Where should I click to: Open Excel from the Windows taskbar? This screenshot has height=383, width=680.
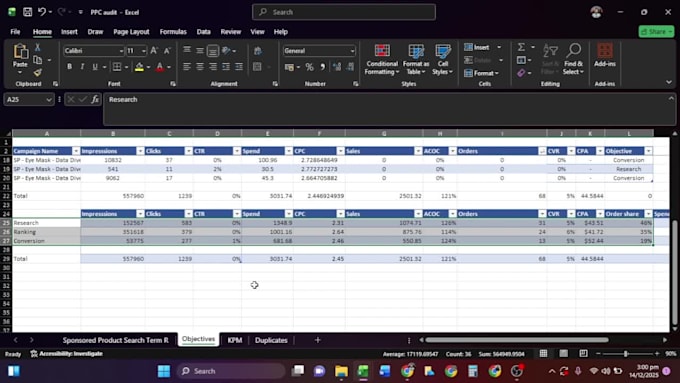click(363, 371)
